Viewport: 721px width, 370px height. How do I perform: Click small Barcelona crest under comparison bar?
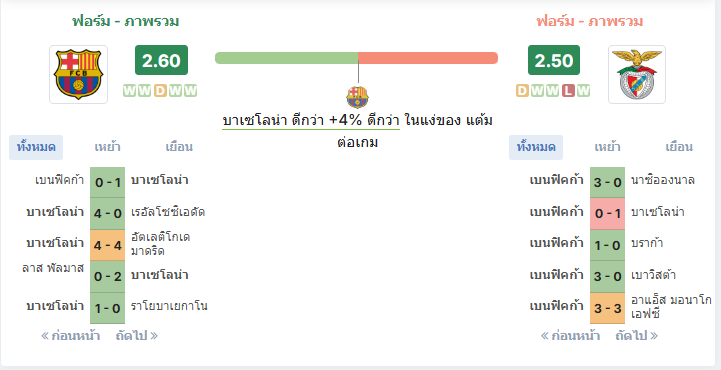tap(357, 97)
